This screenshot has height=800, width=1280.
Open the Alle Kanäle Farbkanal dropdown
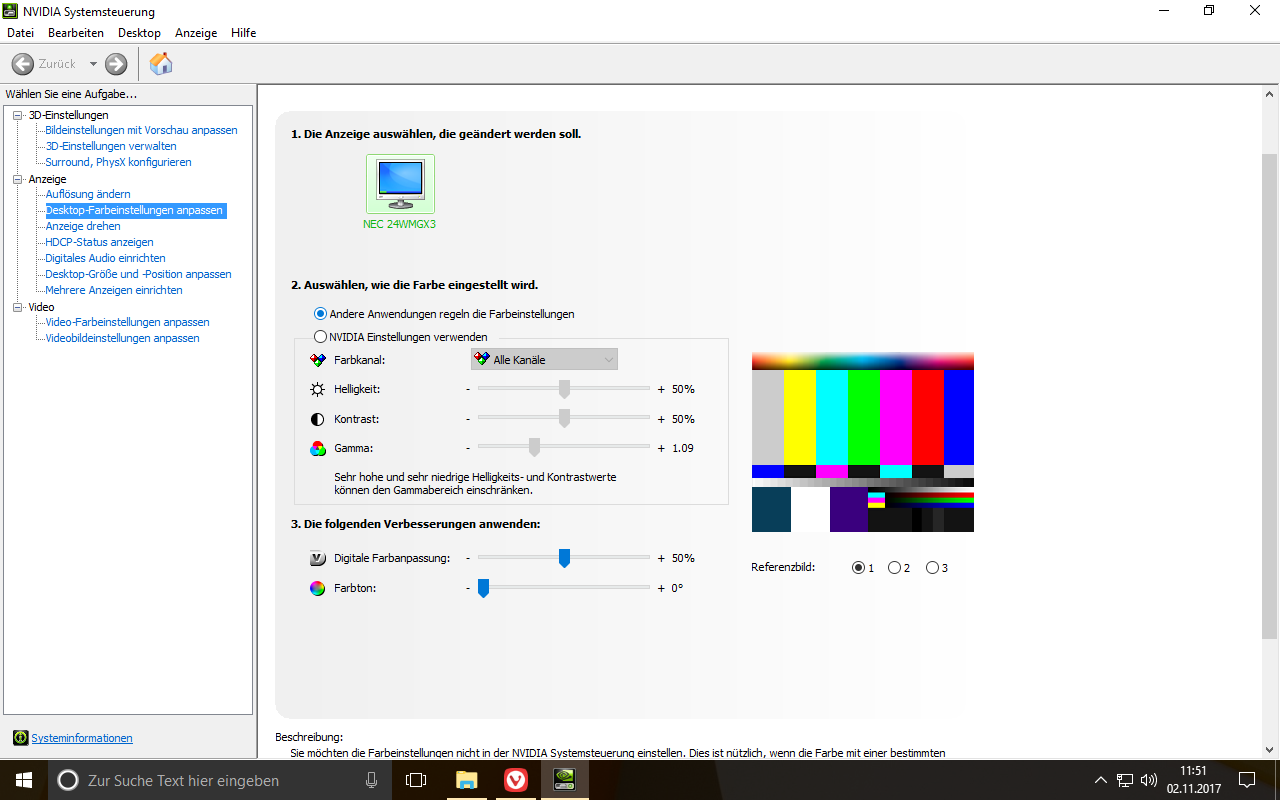[544, 359]
